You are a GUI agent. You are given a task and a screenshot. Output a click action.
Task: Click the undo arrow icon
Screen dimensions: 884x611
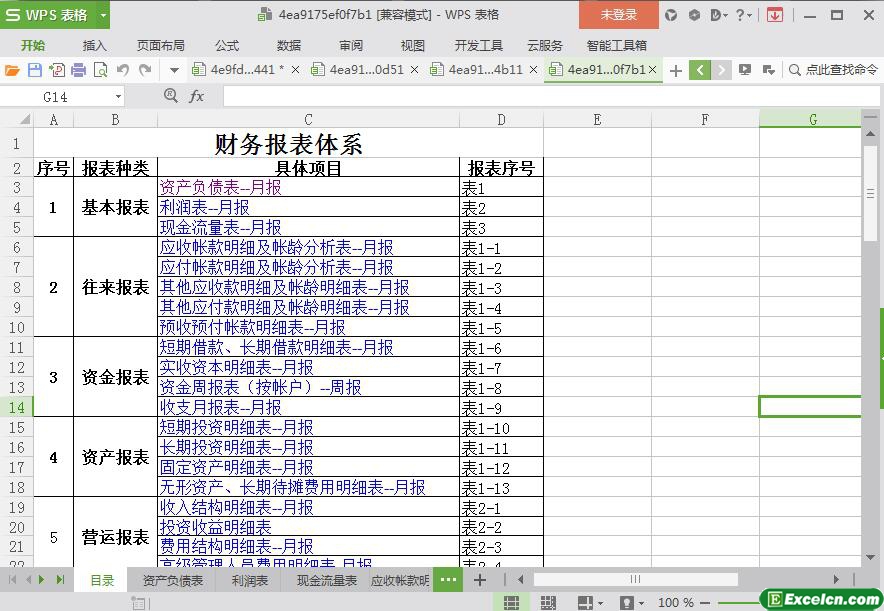(123, 70)
